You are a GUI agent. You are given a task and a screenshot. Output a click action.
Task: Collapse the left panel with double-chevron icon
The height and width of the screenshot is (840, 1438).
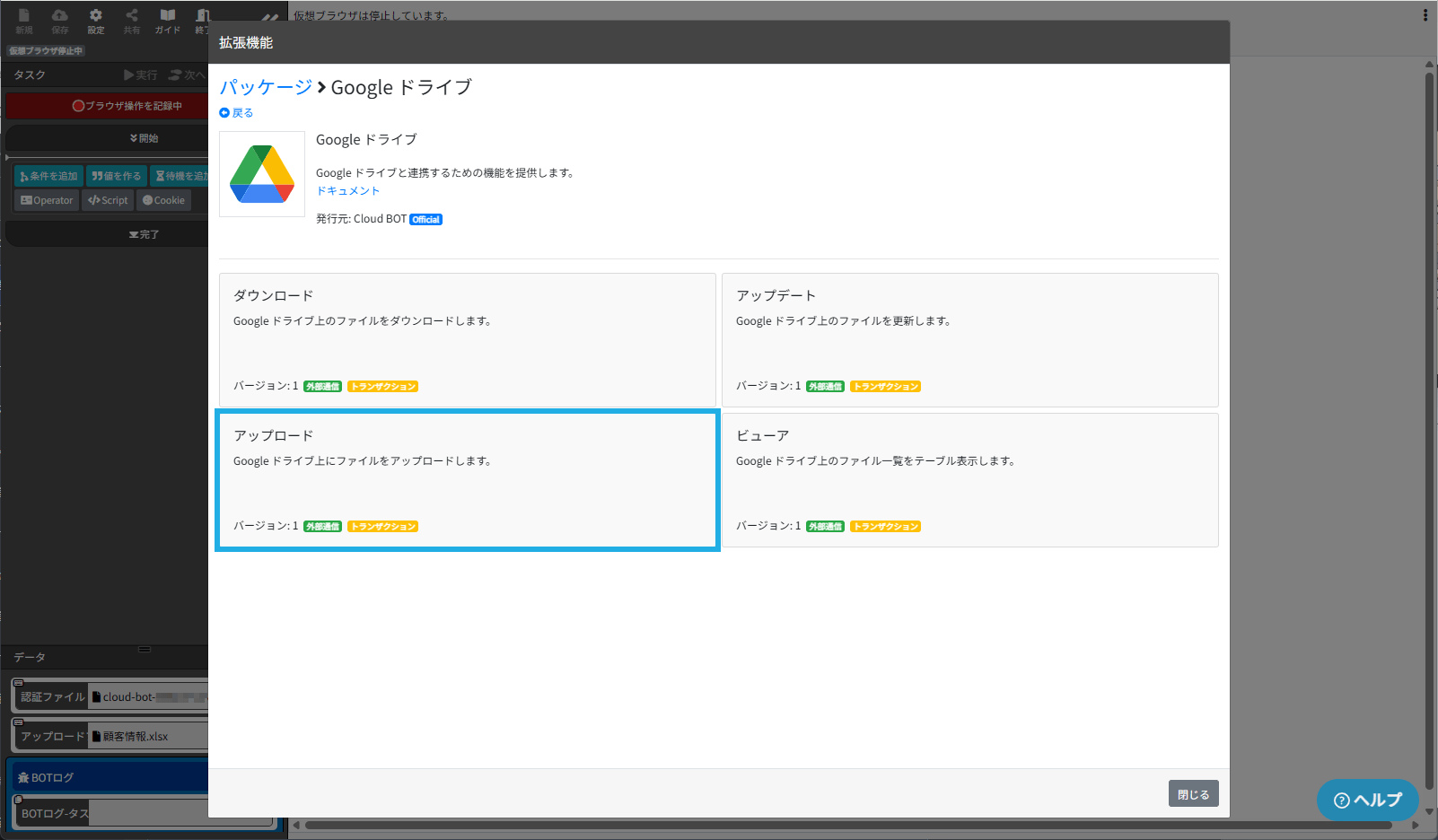270,18
